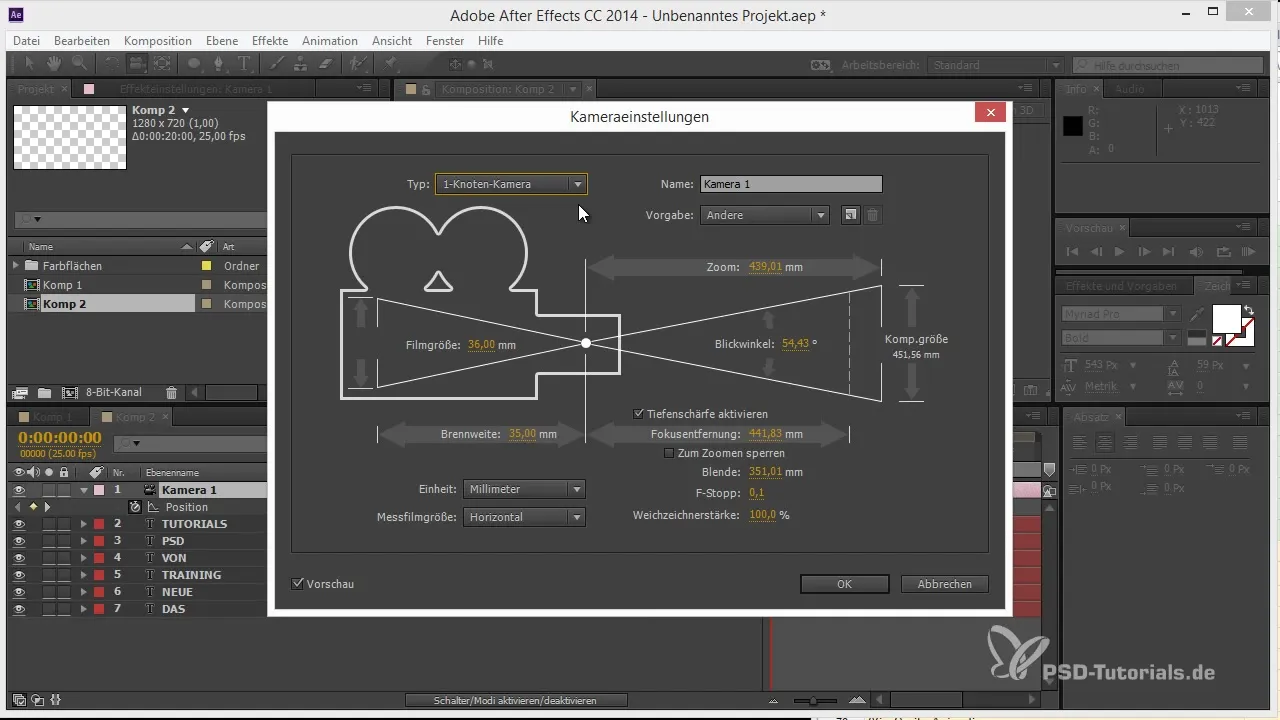Image resolution: width=1280 pixels, height=720 pixels.
Task: Hide the TRAINING layer eye icon
Action: [19, 575]
